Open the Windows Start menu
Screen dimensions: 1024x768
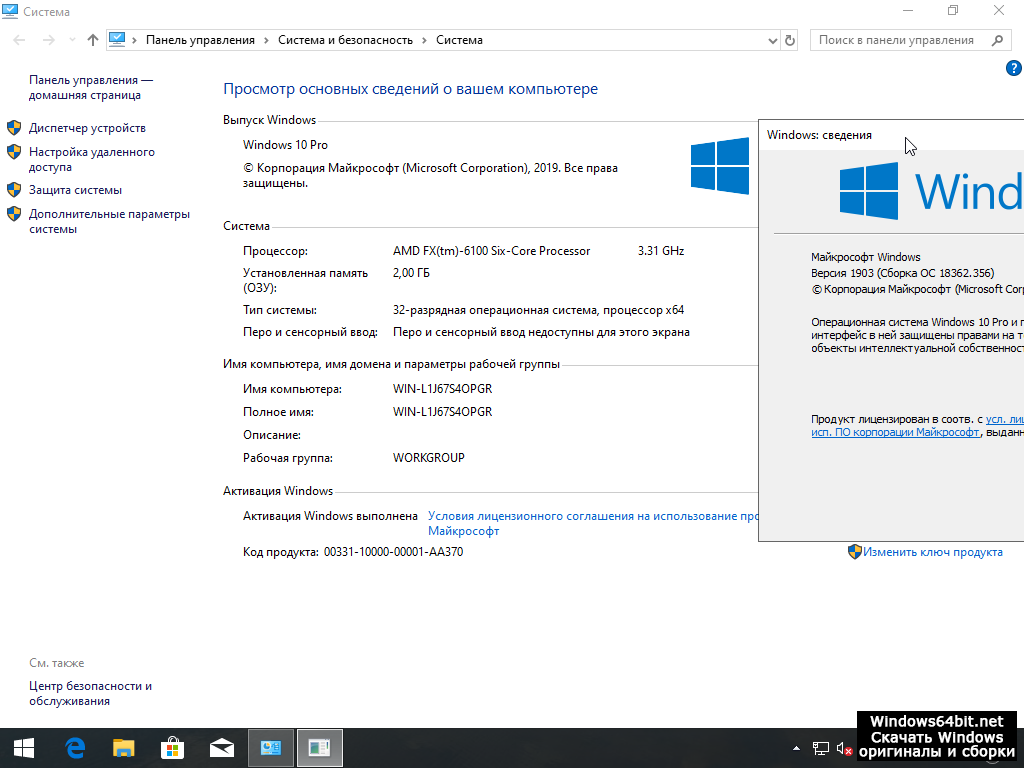[24, 747]
